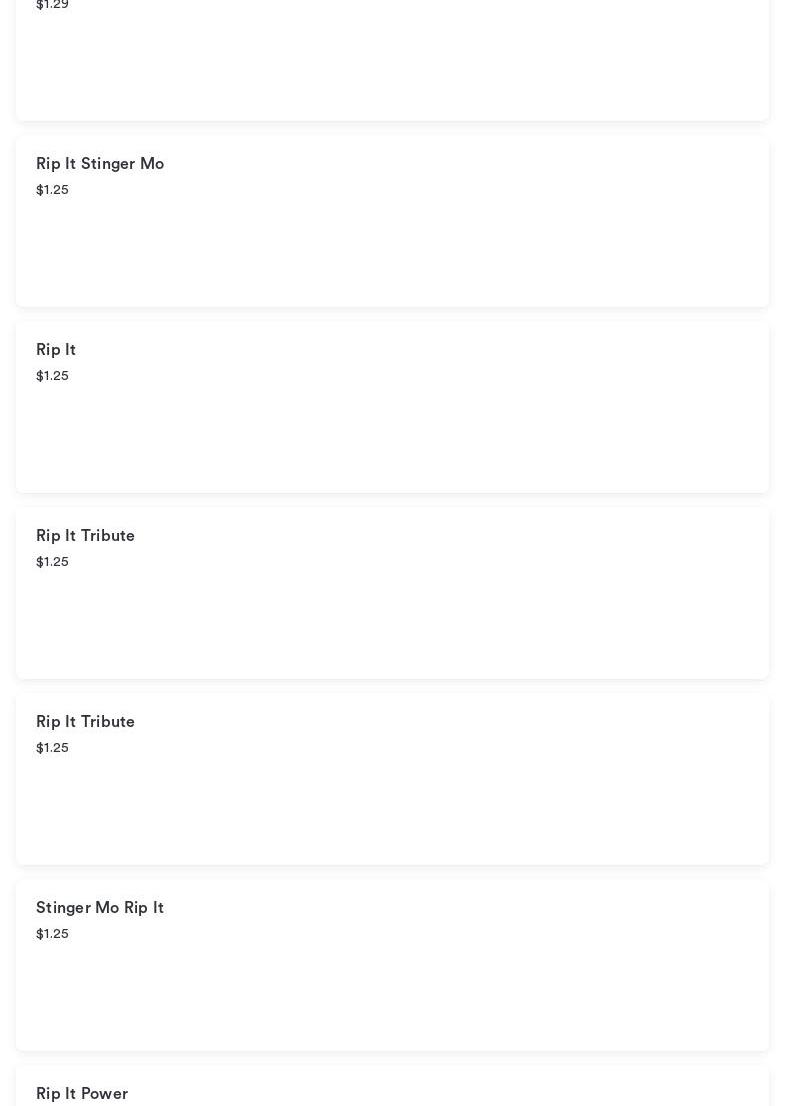Open the Rip It Power item title

tap(82, 1093)
